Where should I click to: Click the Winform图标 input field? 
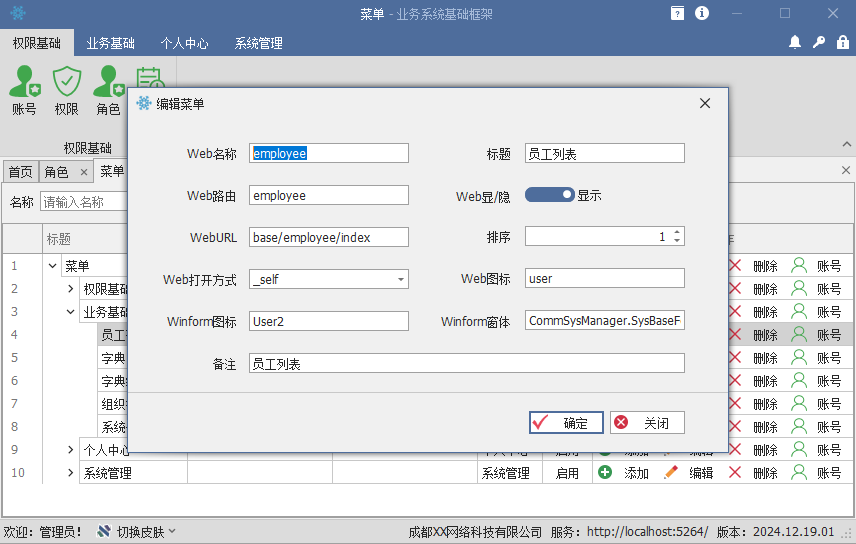point(329,321)
